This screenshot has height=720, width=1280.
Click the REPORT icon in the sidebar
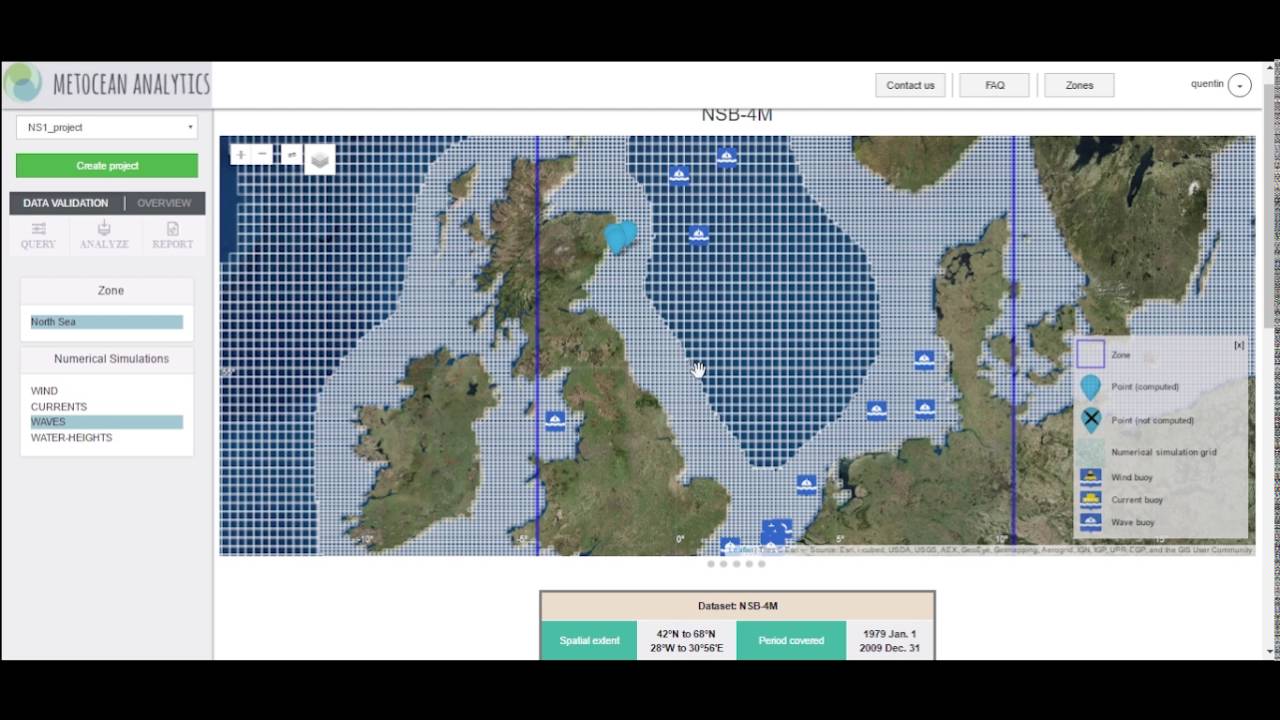pyautogui.click(x=172, y=236)
